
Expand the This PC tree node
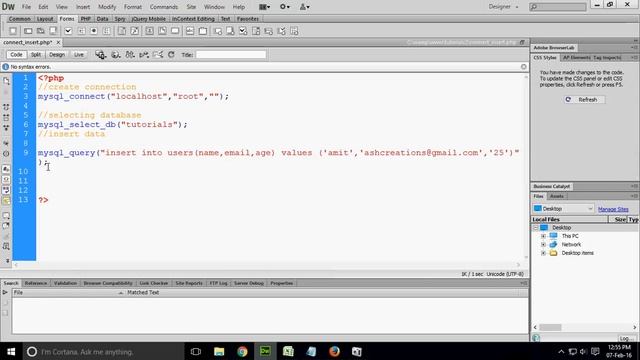pos(543,236)
